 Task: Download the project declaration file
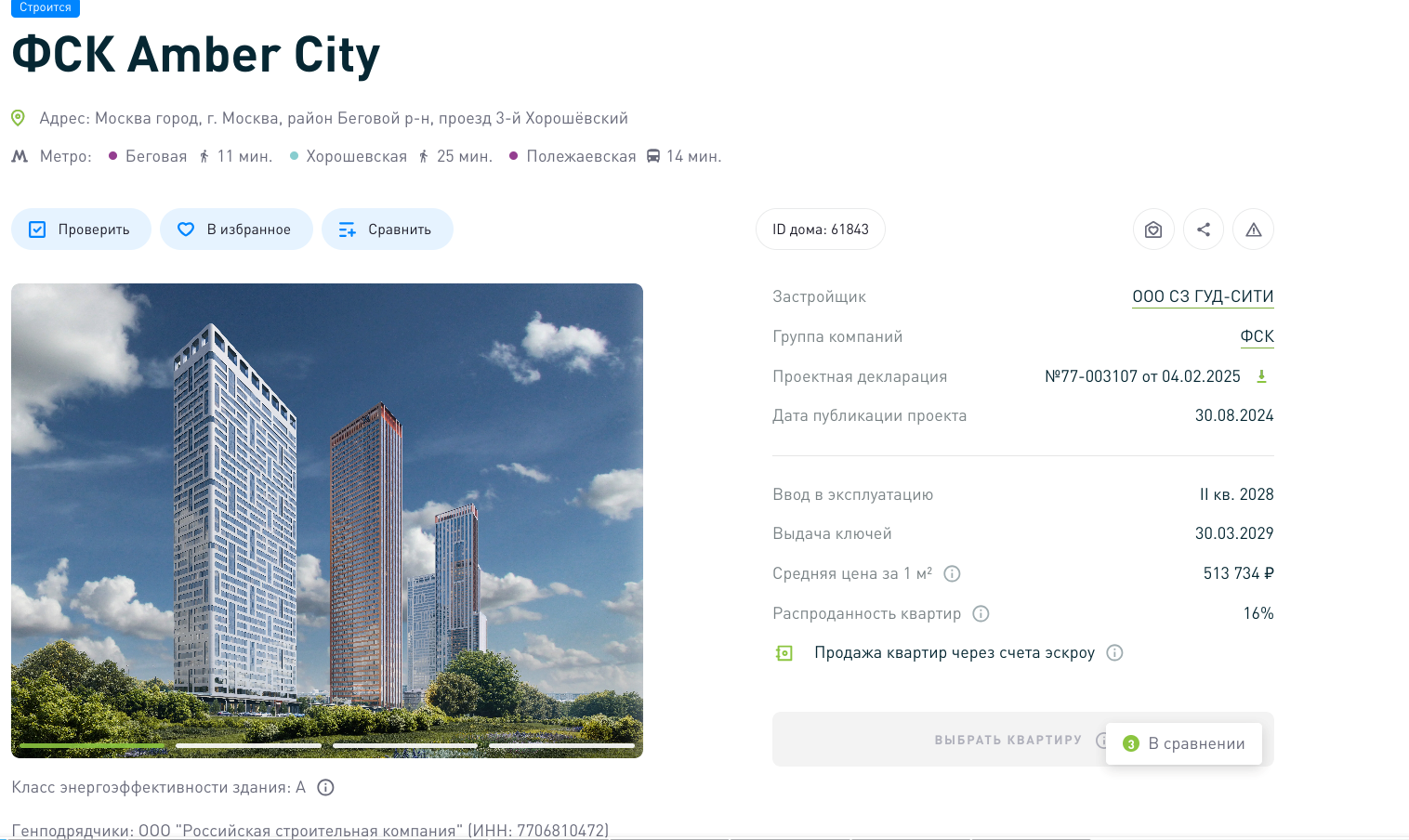(1262, 376)
